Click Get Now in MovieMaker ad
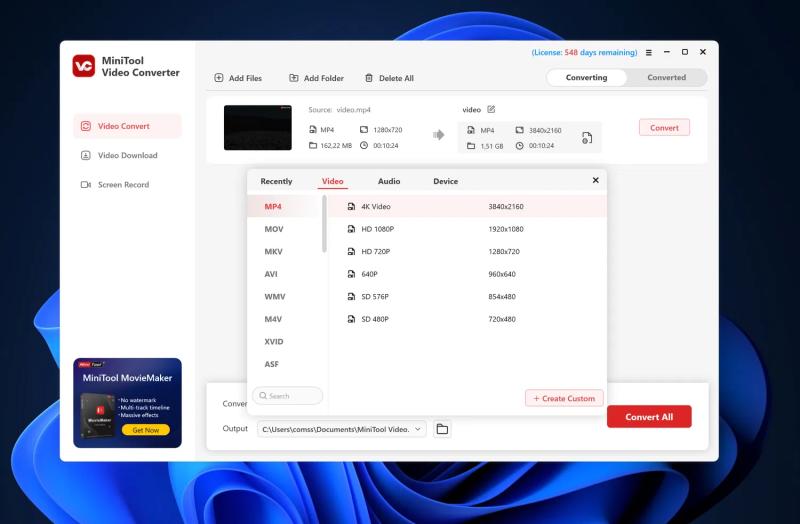 [145, 430]
